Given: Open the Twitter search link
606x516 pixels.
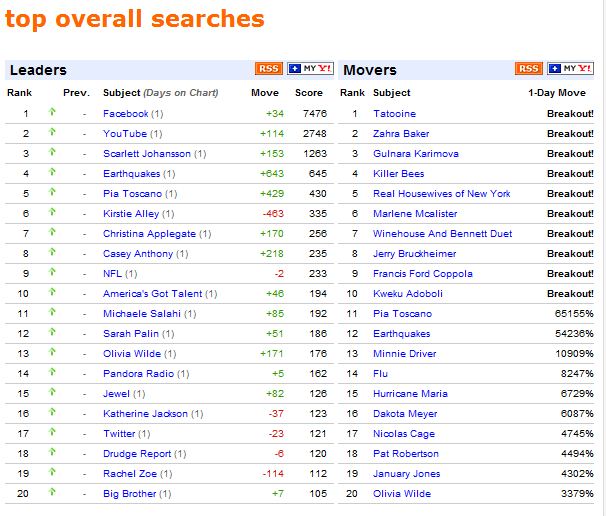Looking at the screenshot, I should tap(119, 434).
